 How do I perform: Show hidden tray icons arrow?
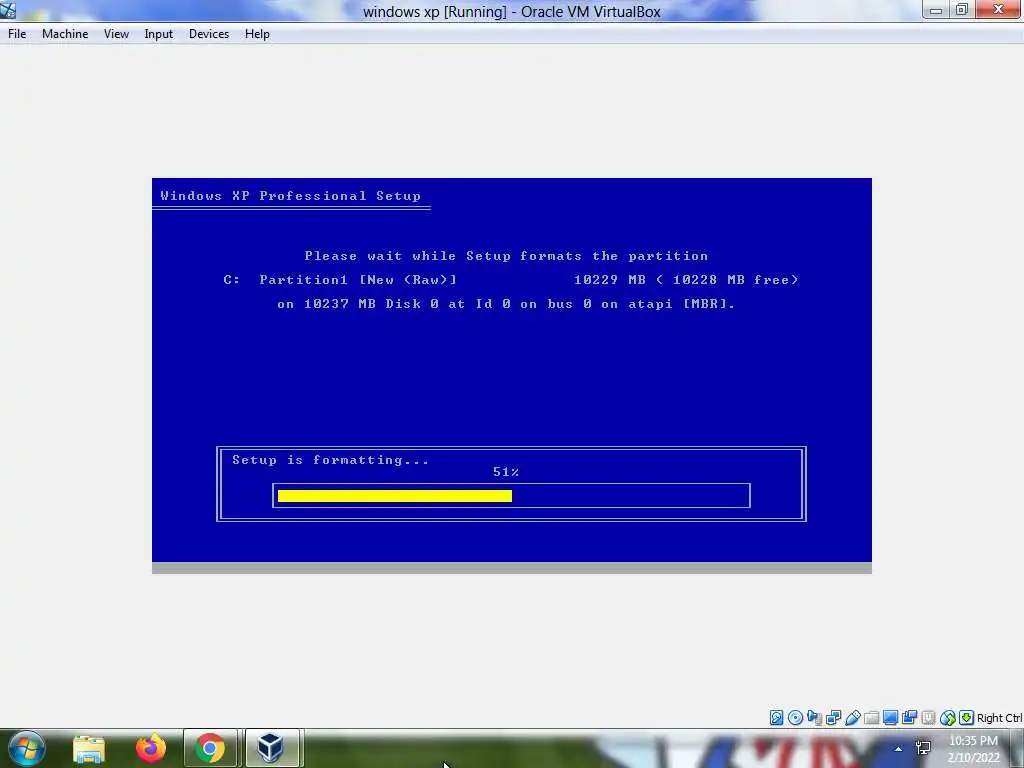(899, 749)
